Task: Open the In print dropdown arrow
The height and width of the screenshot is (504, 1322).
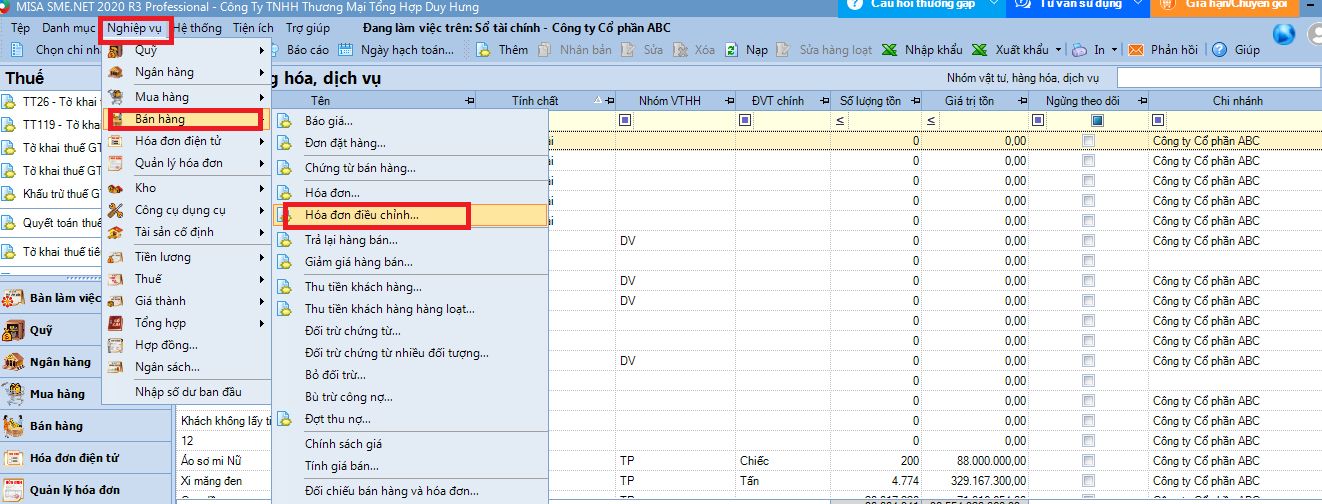Action: coord(1115,49)
